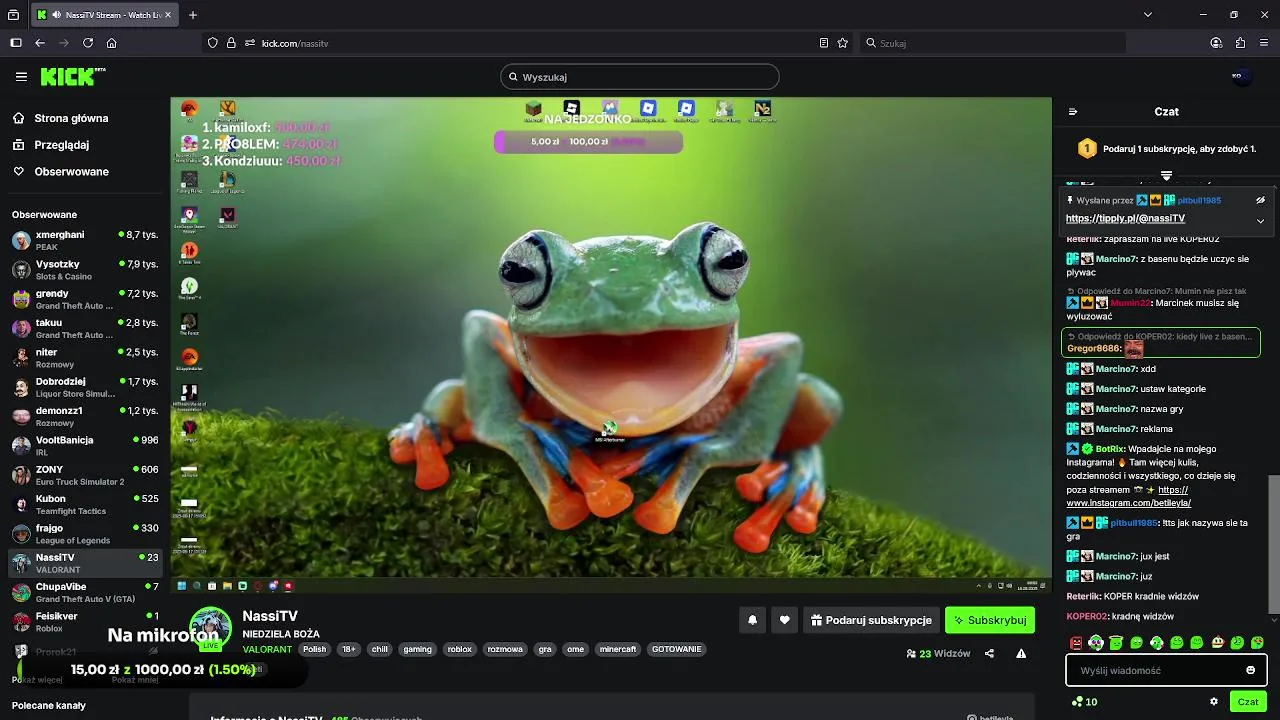
Task: Open the Kick hamburger sidebar menu
Action: (21, 77)
